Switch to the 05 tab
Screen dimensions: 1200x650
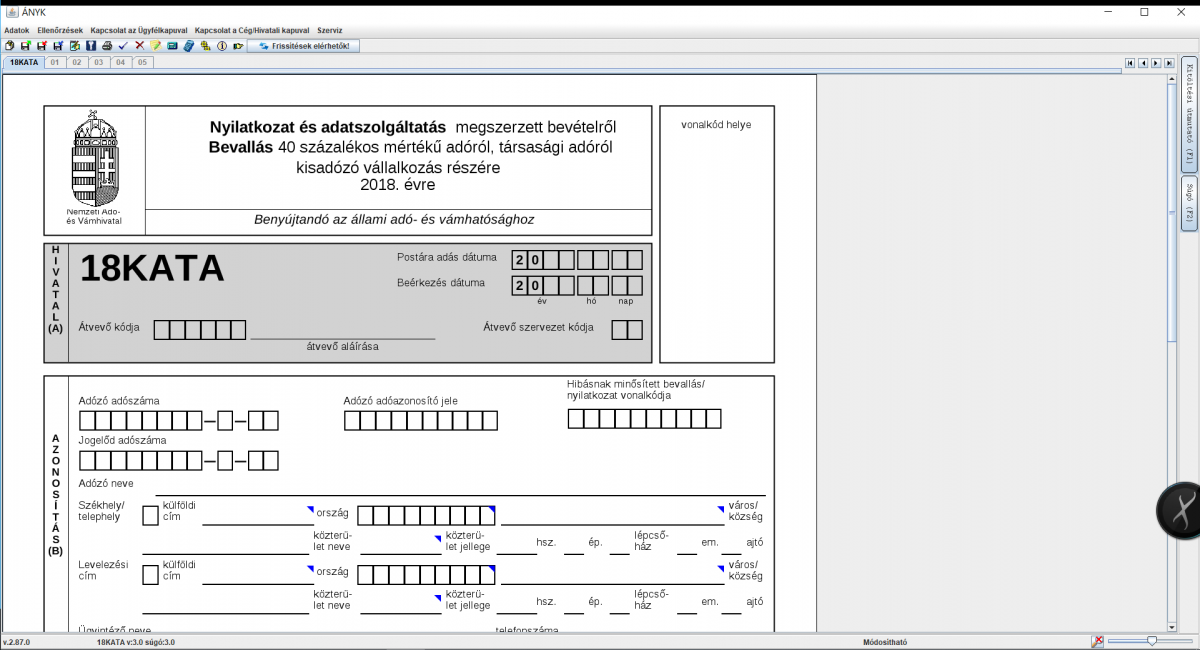[143, 62]
